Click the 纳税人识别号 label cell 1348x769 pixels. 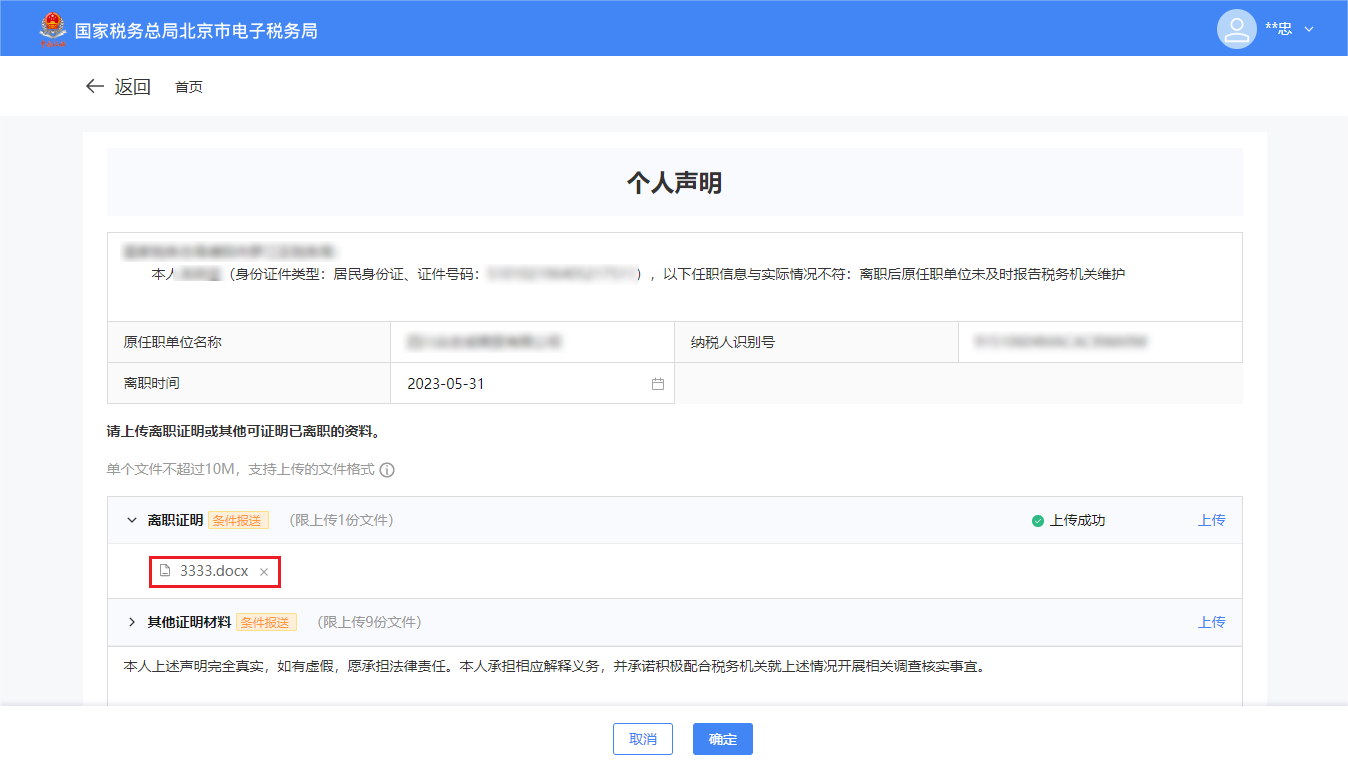(816, 342)
